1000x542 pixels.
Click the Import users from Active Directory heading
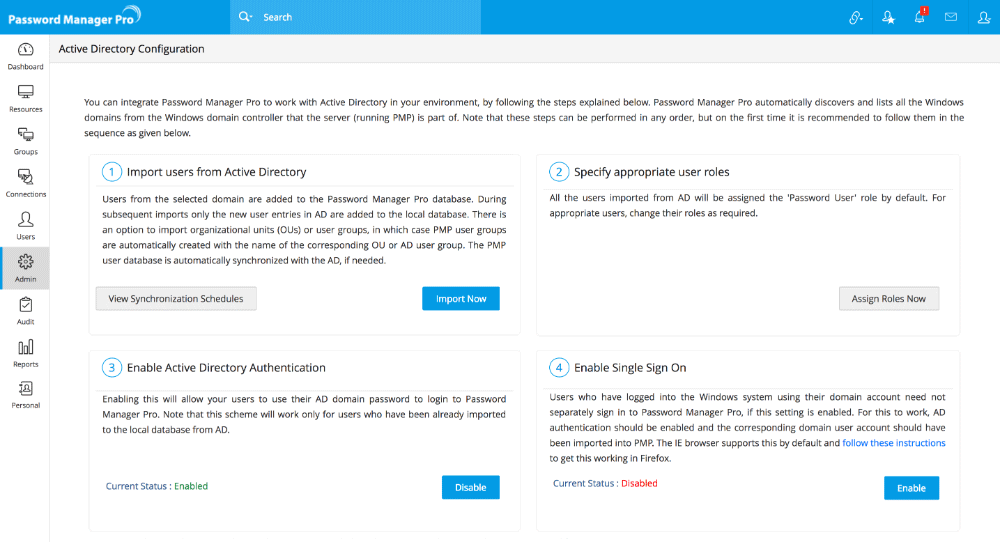pyautogui.click(x=216, y=172)
